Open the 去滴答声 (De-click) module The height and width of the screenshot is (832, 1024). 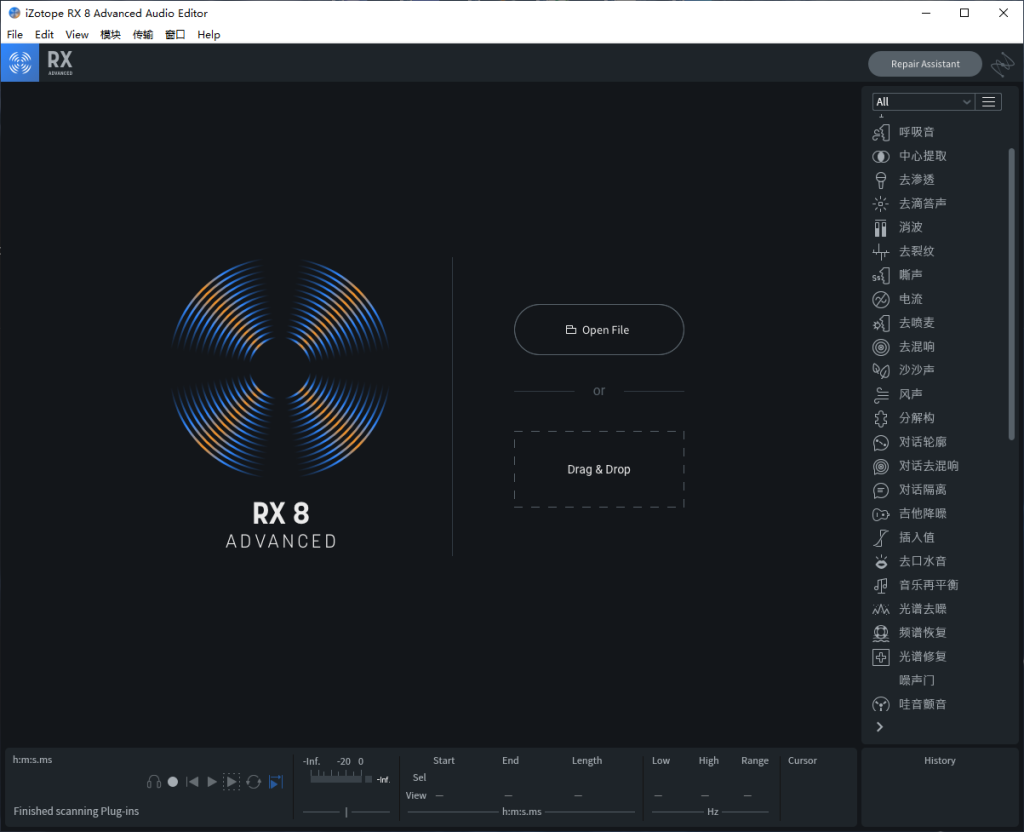click(910, 204)
